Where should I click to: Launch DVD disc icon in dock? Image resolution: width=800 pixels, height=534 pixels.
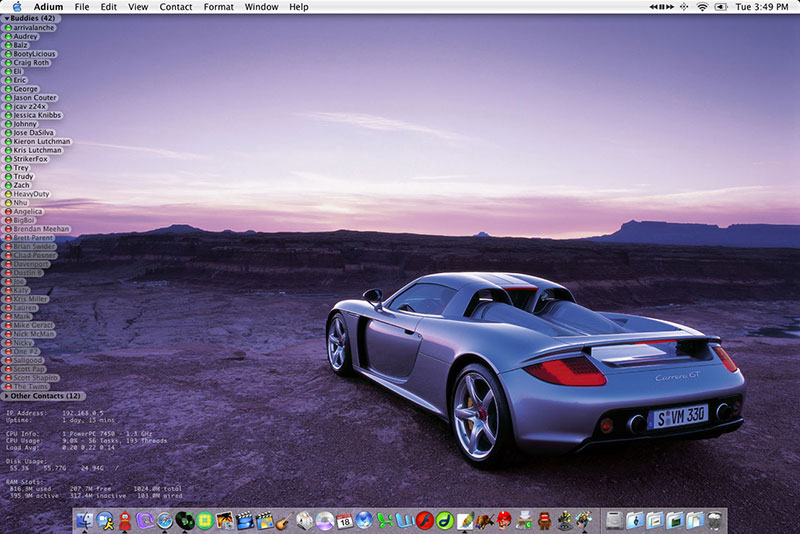324,521
